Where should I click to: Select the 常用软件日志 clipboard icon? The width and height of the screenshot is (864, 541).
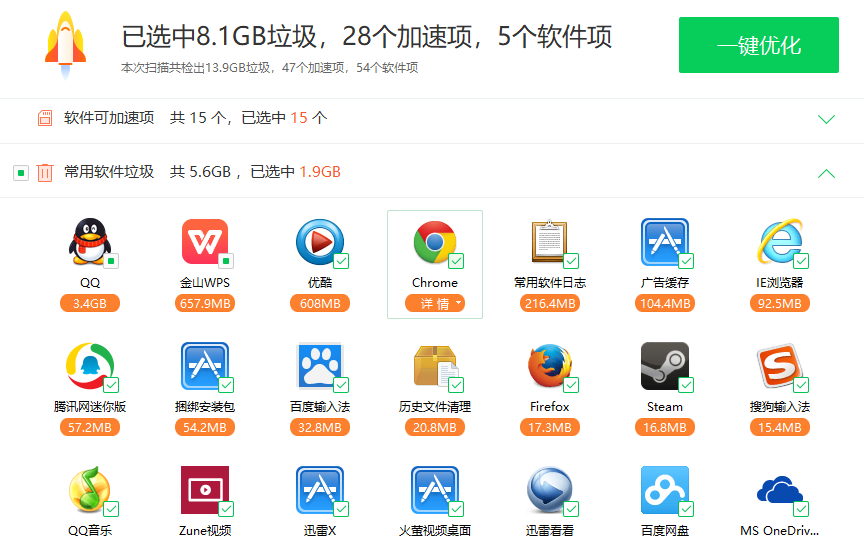click(549, 241)
